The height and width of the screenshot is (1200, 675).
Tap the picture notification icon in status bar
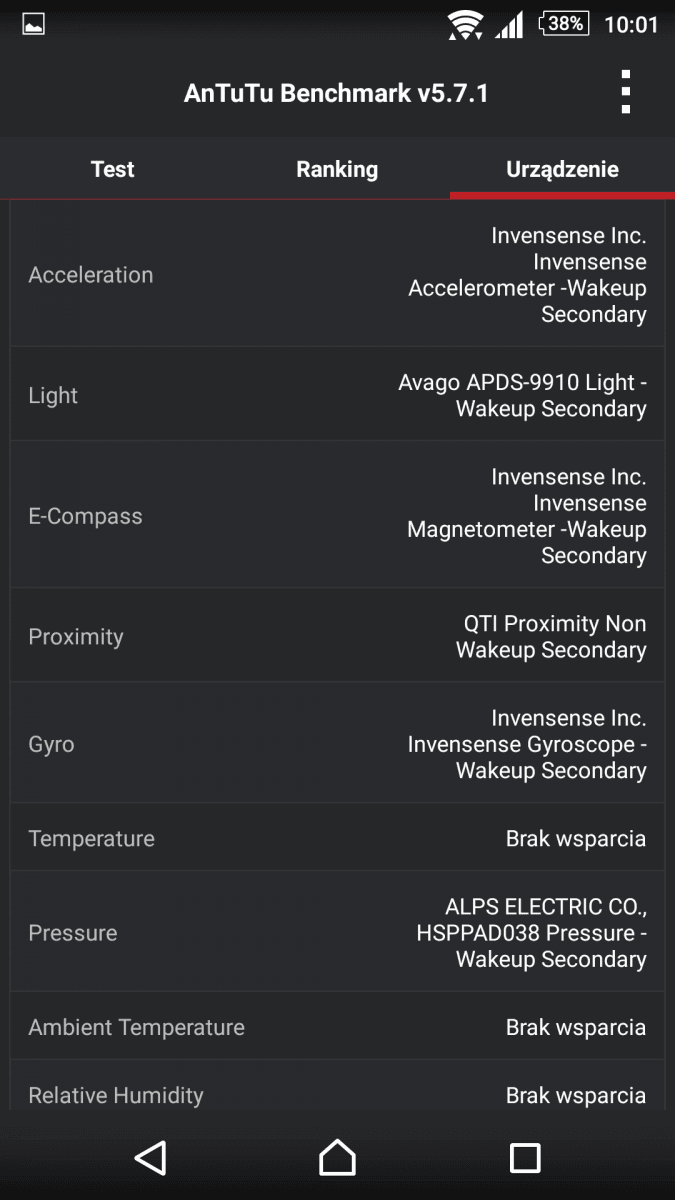(34, 24)
